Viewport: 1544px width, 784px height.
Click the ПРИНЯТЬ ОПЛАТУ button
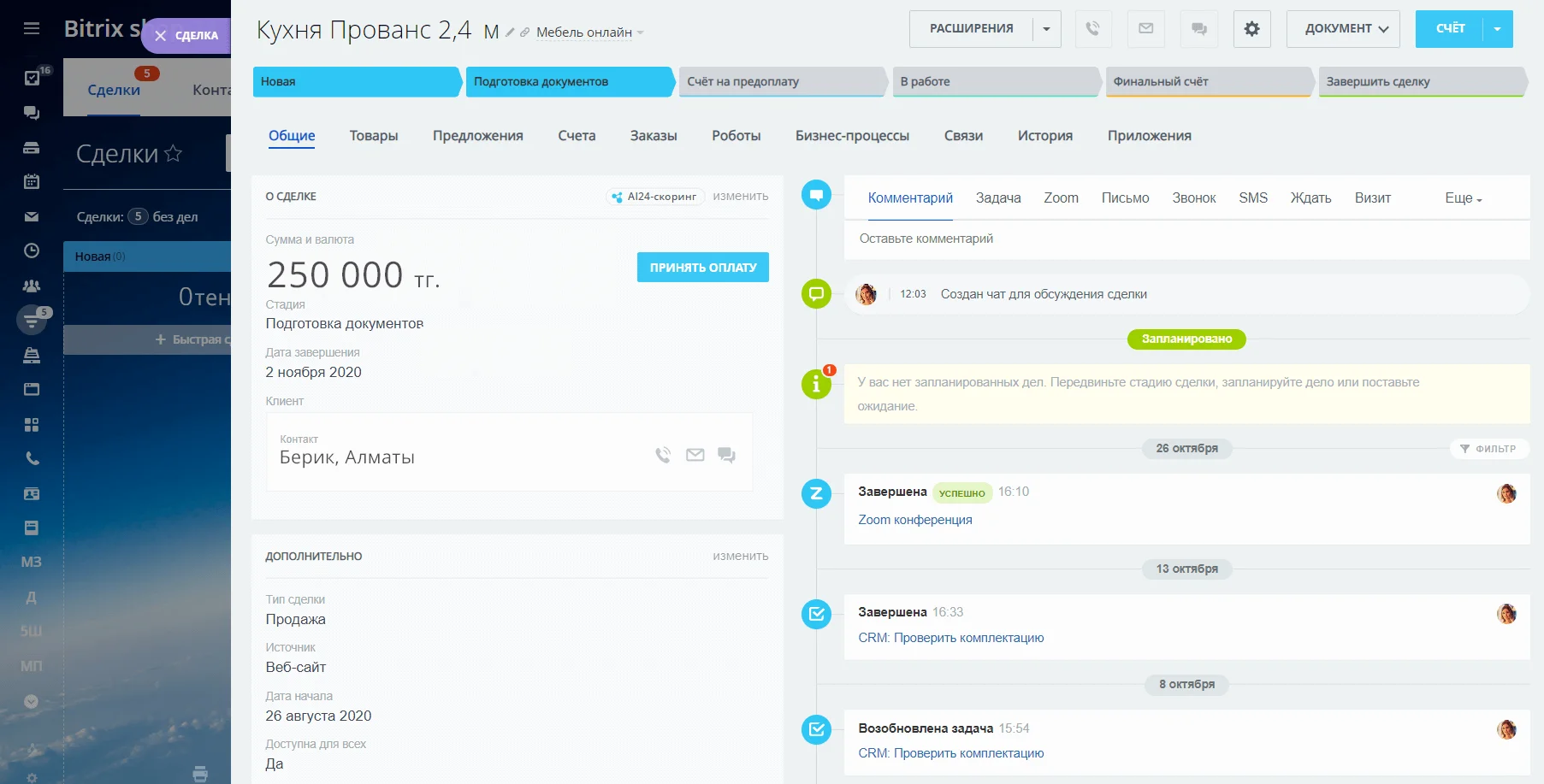pos(702,268)
